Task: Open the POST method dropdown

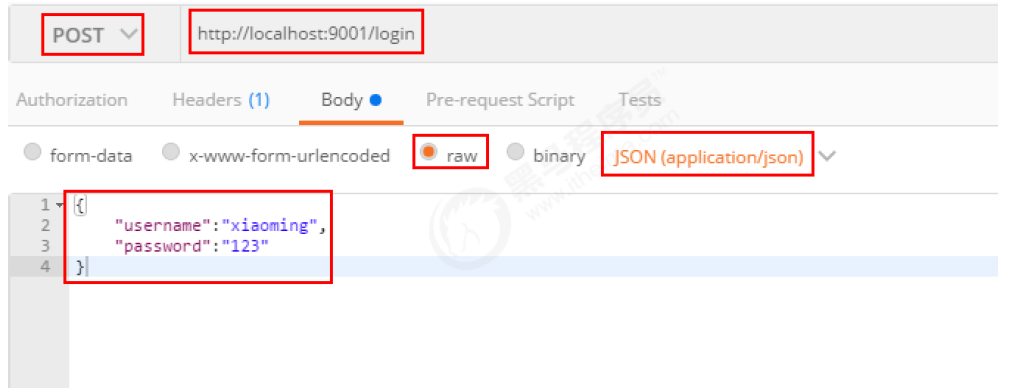Action: (93, 35)
